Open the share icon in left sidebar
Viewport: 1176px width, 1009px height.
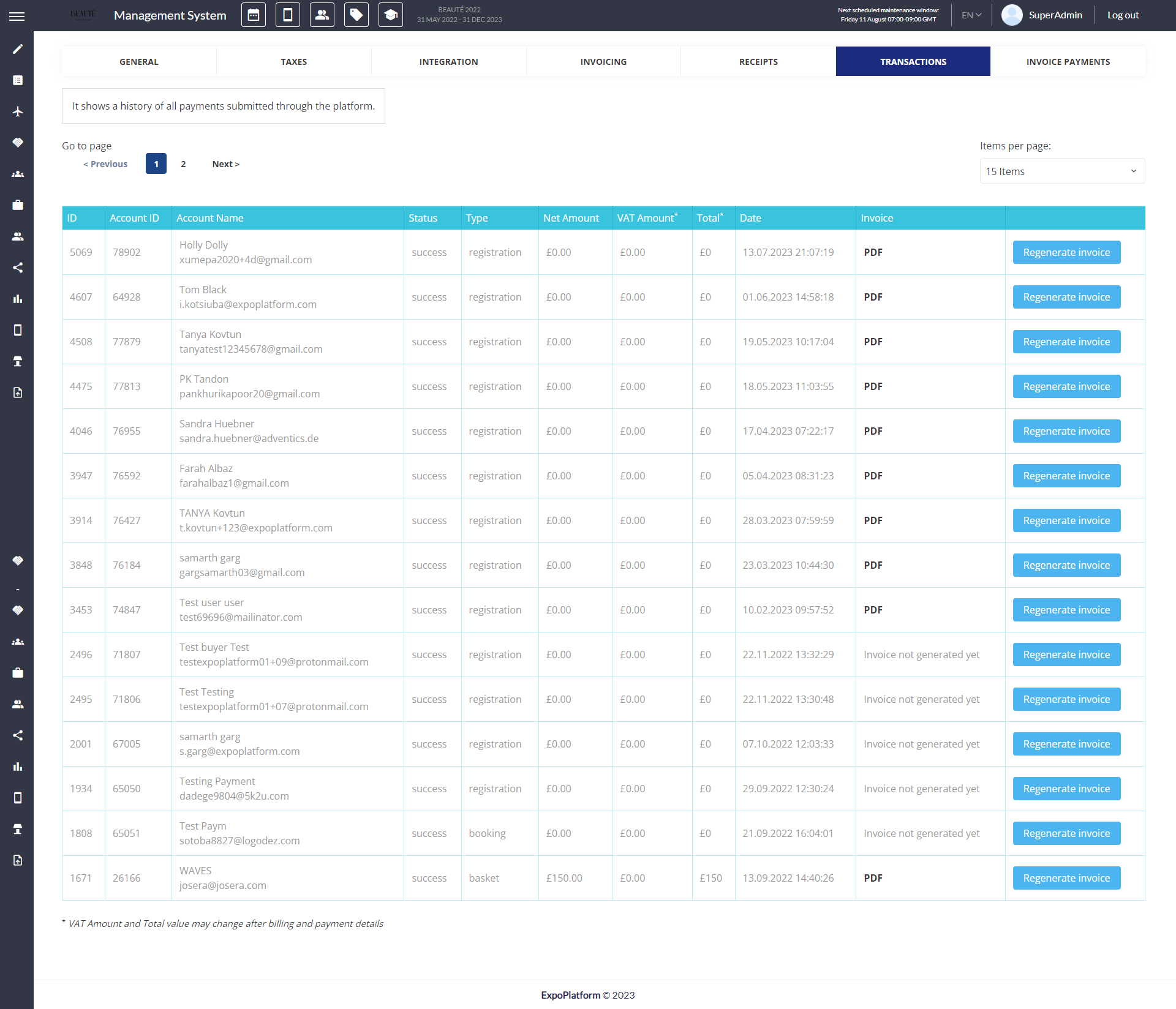point(18,268)
